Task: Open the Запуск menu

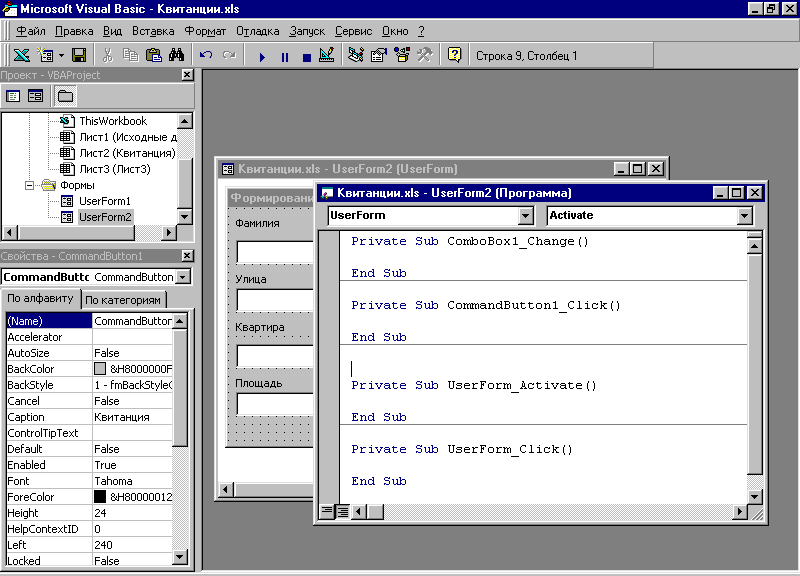Action: coord(307,31)
